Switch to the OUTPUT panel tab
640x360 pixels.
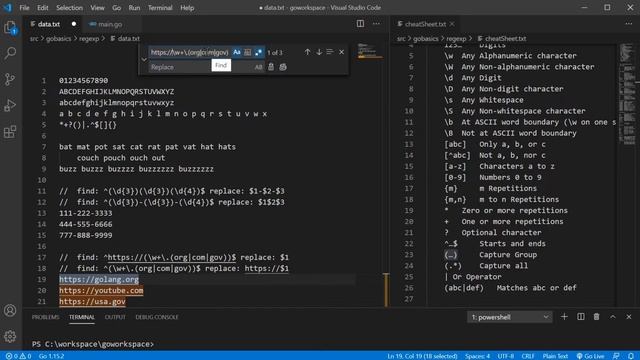click(x=115, y=317)
